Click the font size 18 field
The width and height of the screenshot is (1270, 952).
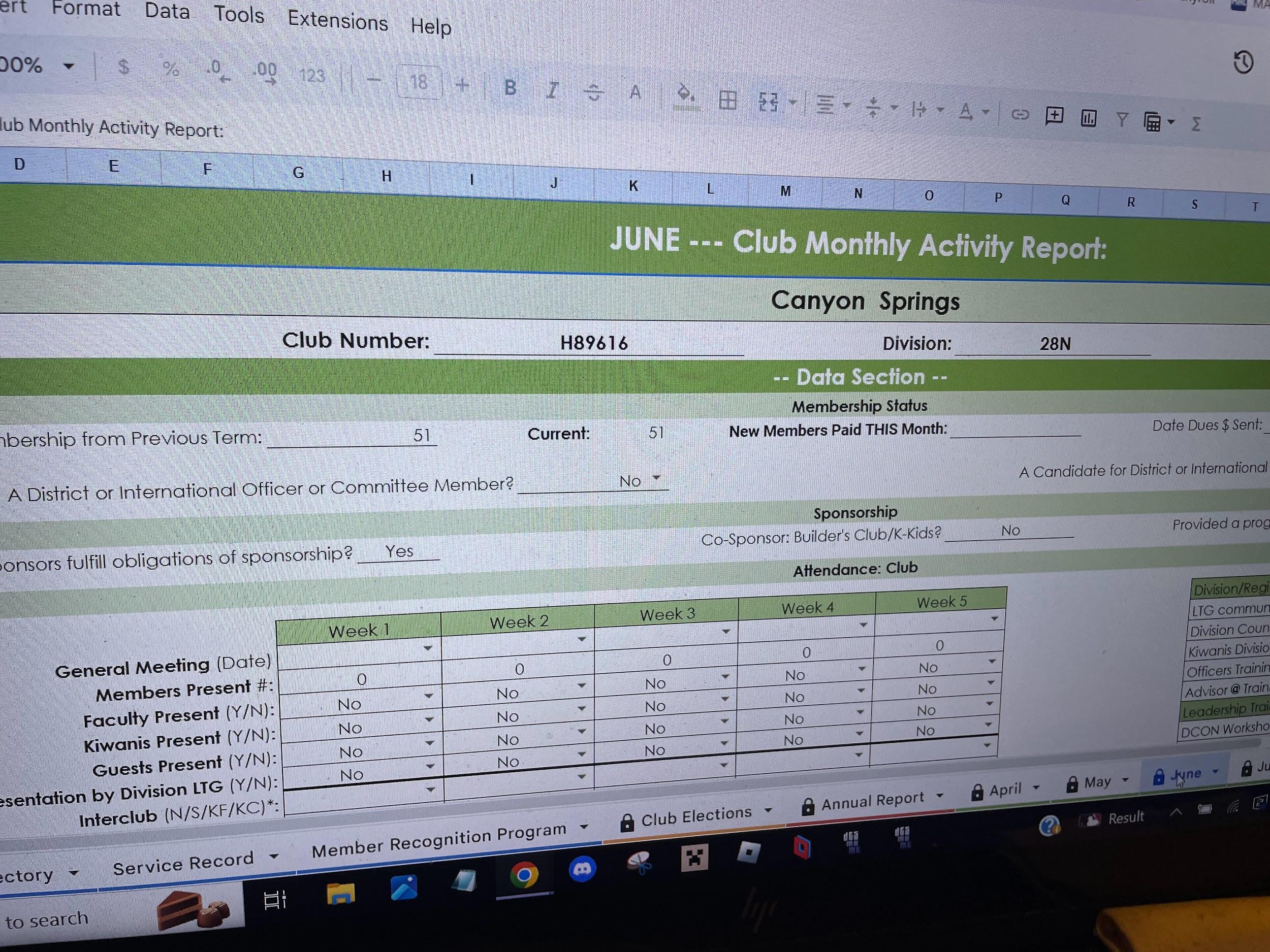click(x=419, y=83)
